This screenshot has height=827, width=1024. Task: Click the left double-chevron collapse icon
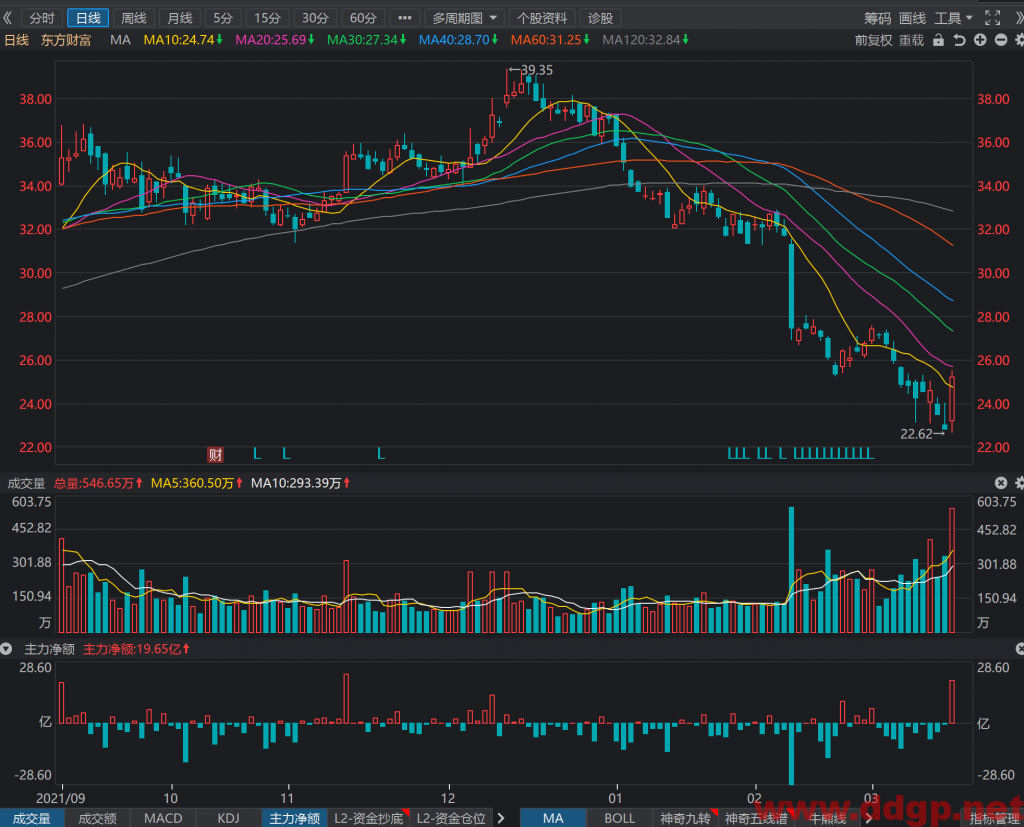point(8,18)
